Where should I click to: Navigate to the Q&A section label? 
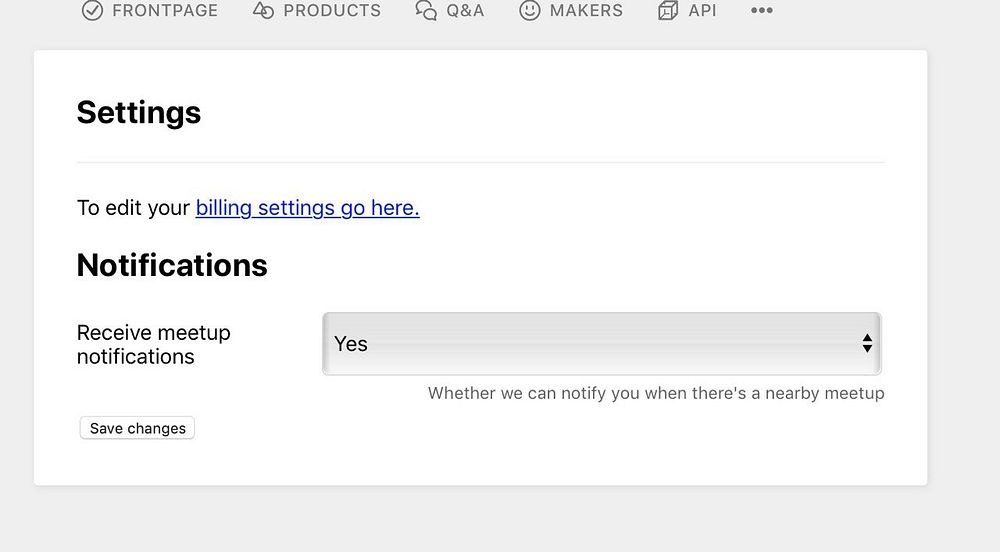coord(465,11)
